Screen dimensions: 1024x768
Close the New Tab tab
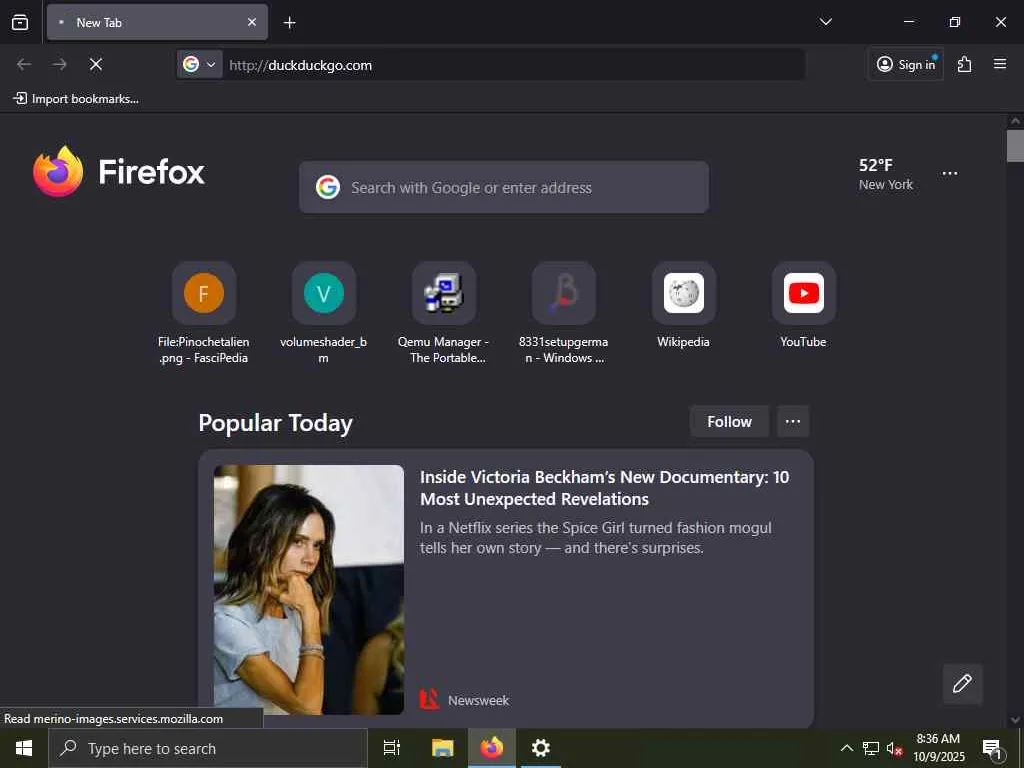click(x=251, y=22)
